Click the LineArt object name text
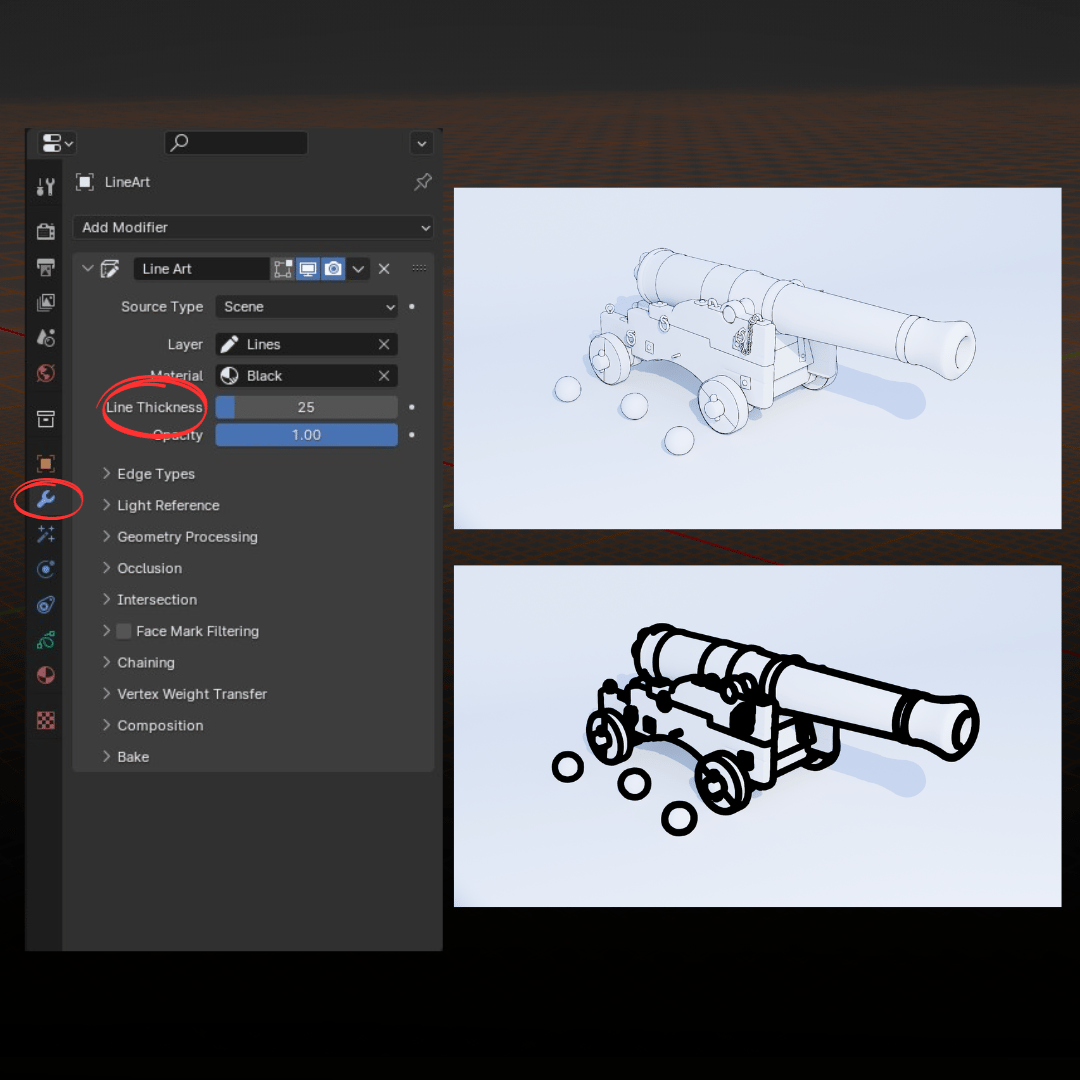This screenshot has width=1080, height=1080. [127, 182]
